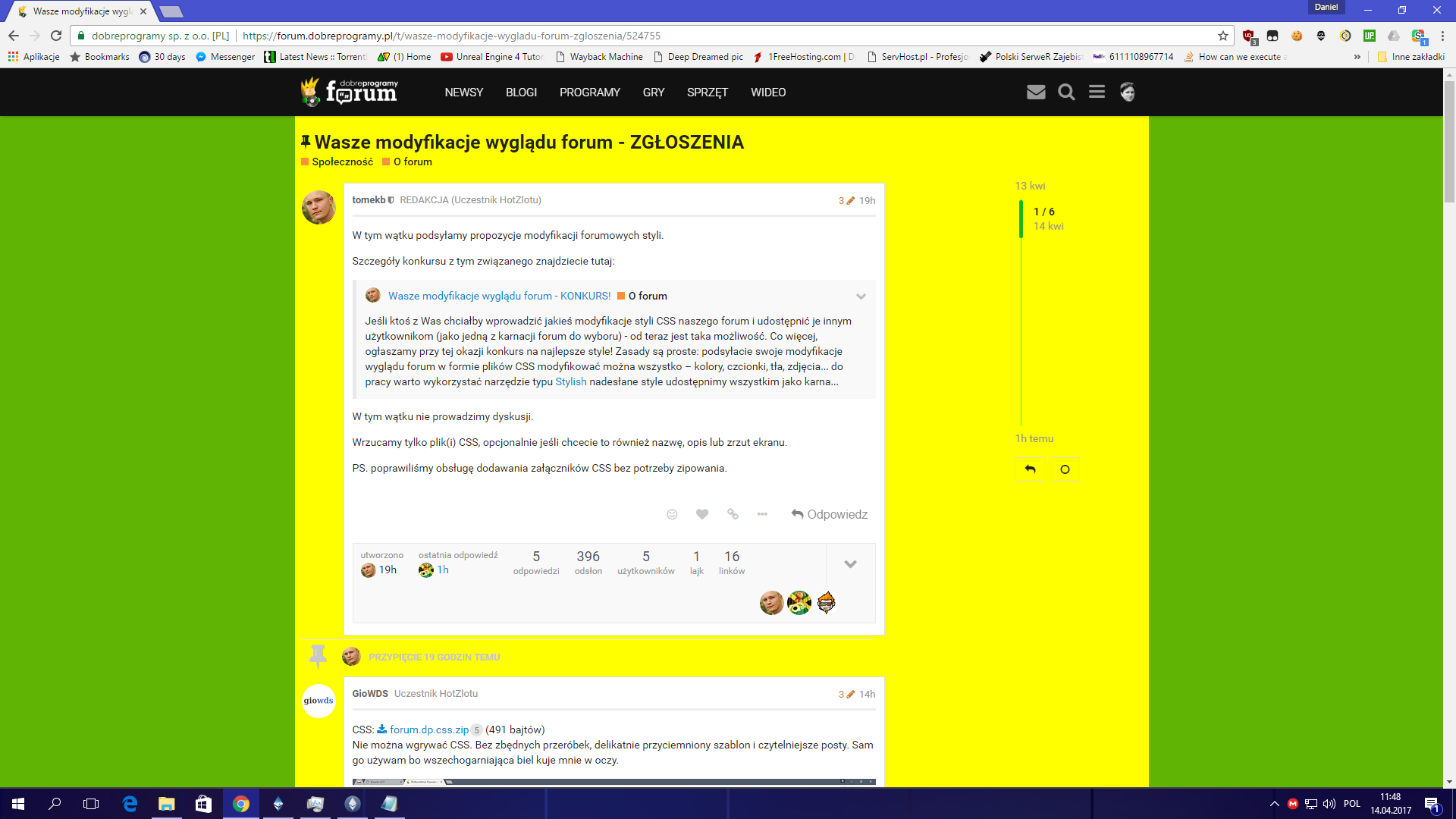Reload the page in Chrome
This screenshot has height=819, width=1456.
click(x=56, y=36)
